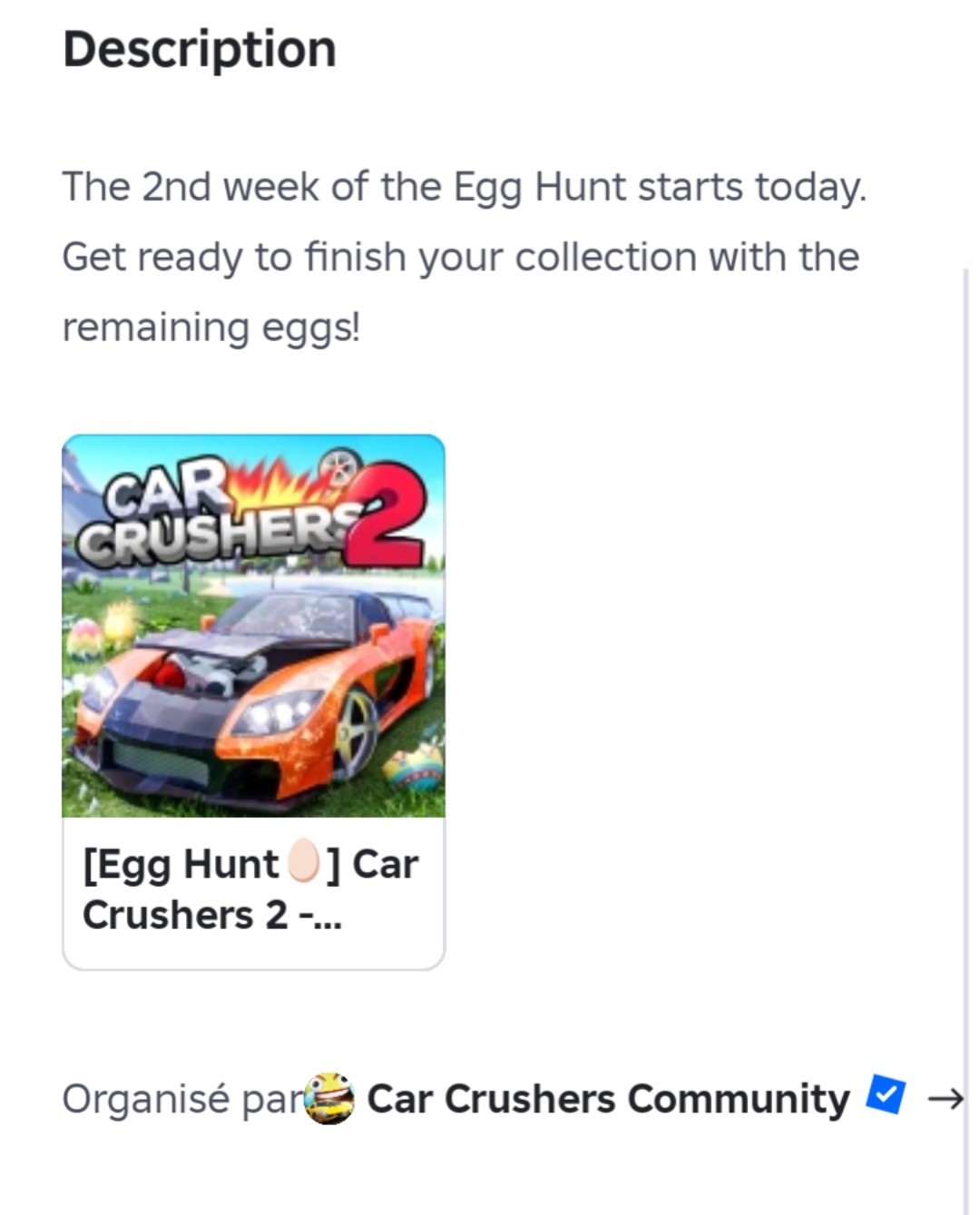Image resolution: width=980 pixels, height=1215 pixels.
Task: Click the egg emoji in the game title
Action: coord(303,863)
